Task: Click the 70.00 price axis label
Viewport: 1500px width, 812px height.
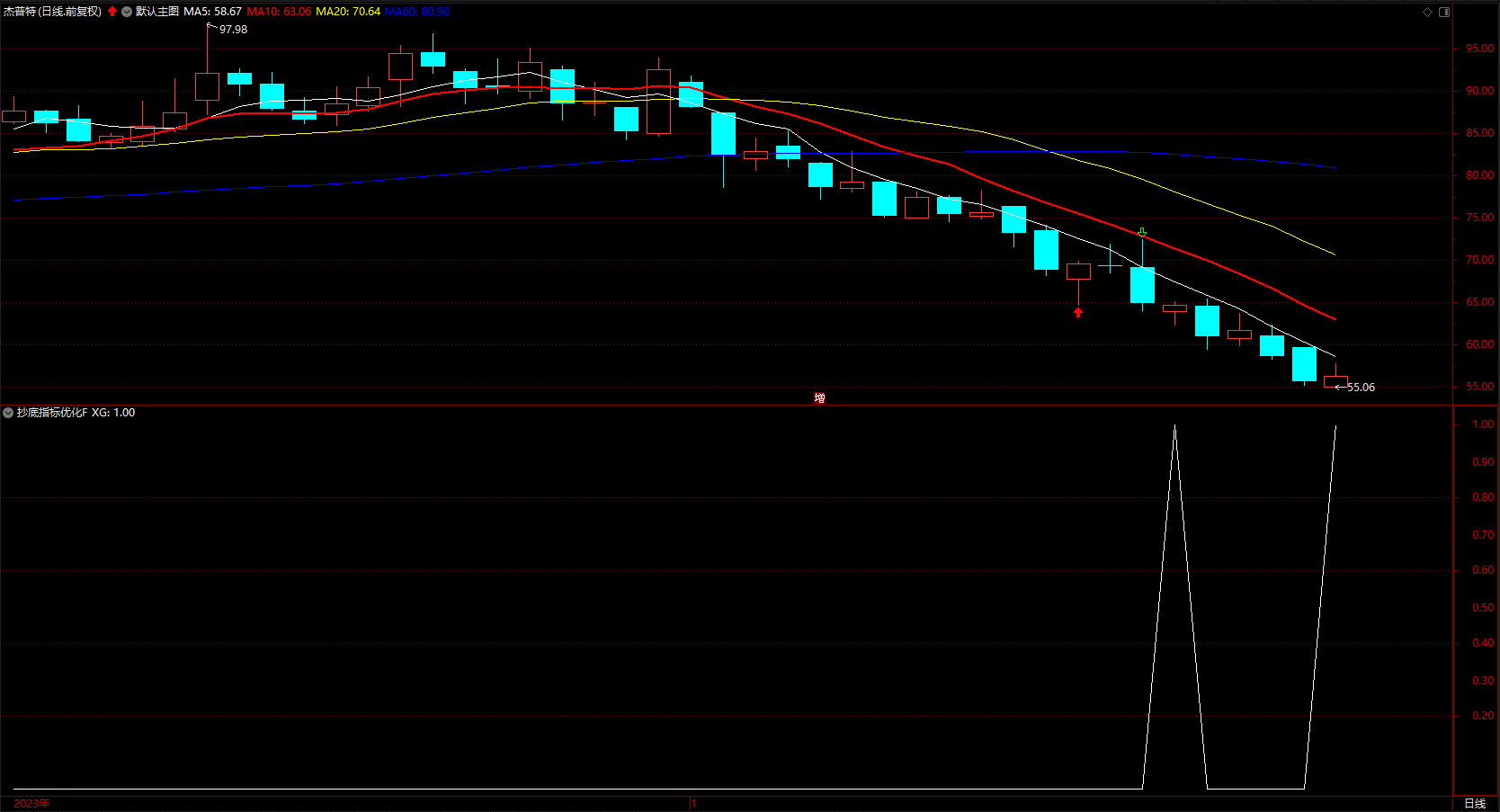Action: pyautogui.click(x=1479, y=260)
